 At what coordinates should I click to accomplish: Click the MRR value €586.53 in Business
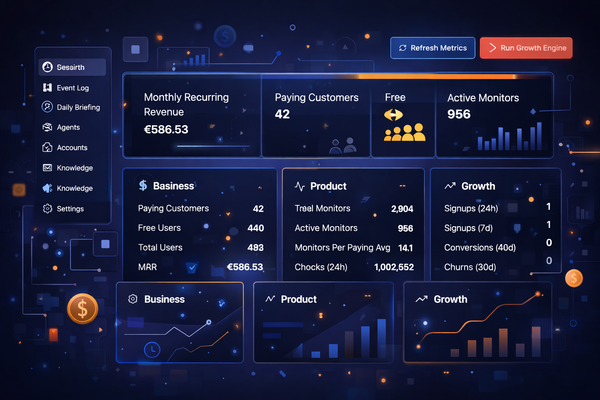point(245,267)
